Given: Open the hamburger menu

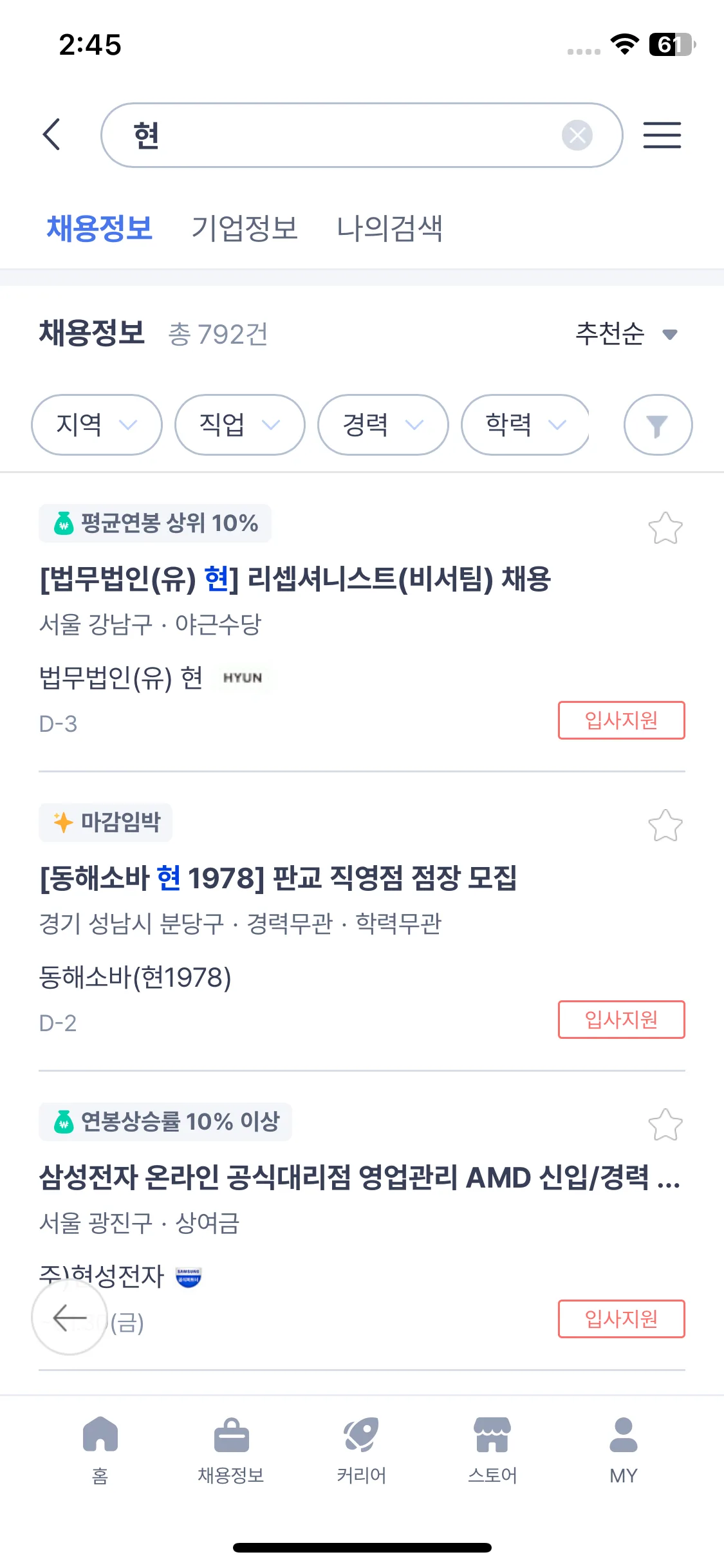Looking at the screenshot, I should pyautogui.click(x=662, y=135).
